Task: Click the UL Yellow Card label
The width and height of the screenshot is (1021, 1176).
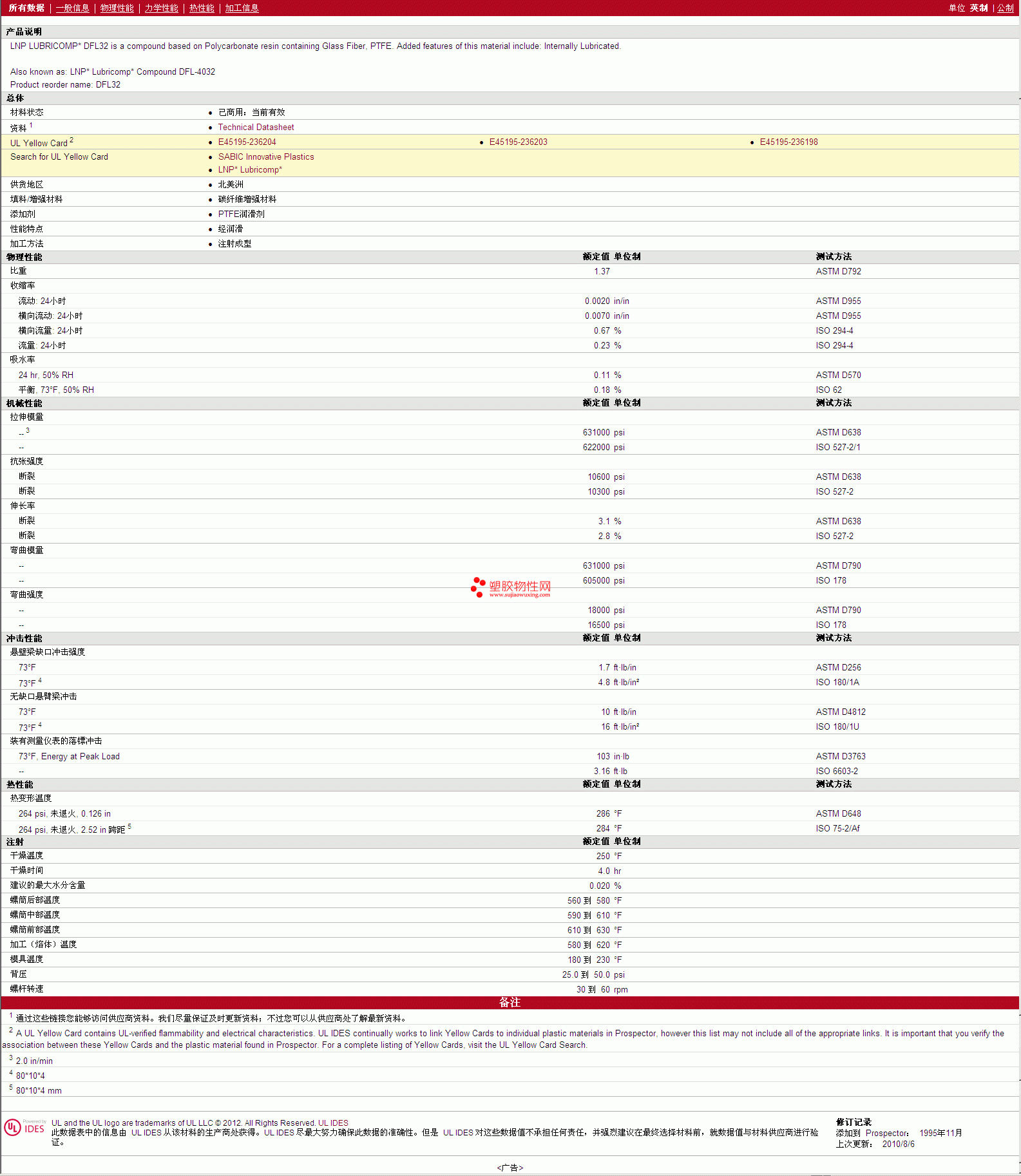Action: pos(39,143)
